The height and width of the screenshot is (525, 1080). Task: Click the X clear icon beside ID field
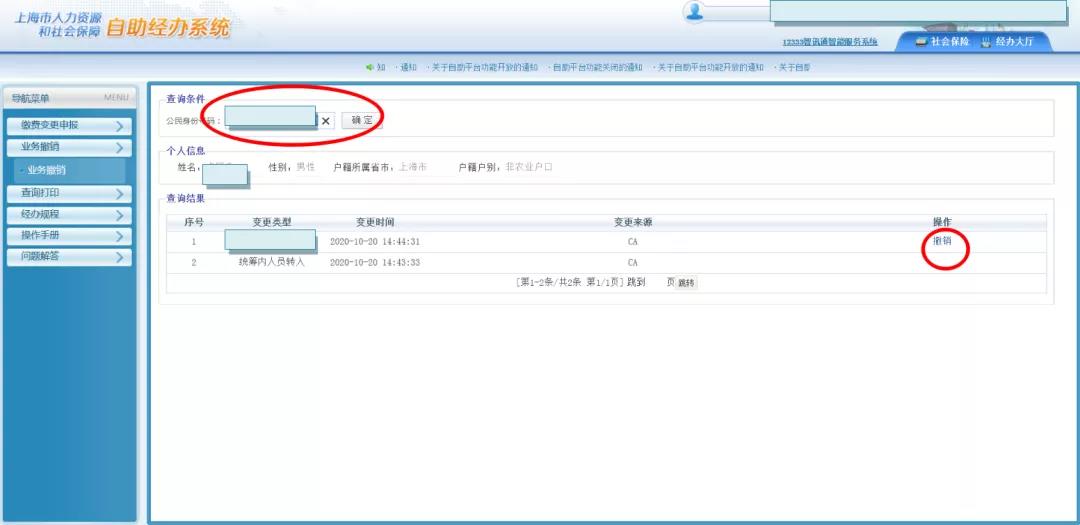coord(326,121)
